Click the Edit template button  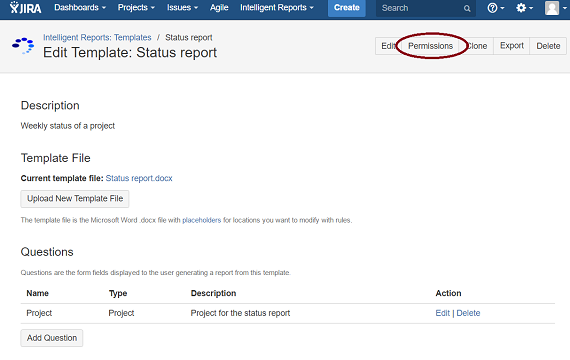pyautogui.click(x=387, y=46)
